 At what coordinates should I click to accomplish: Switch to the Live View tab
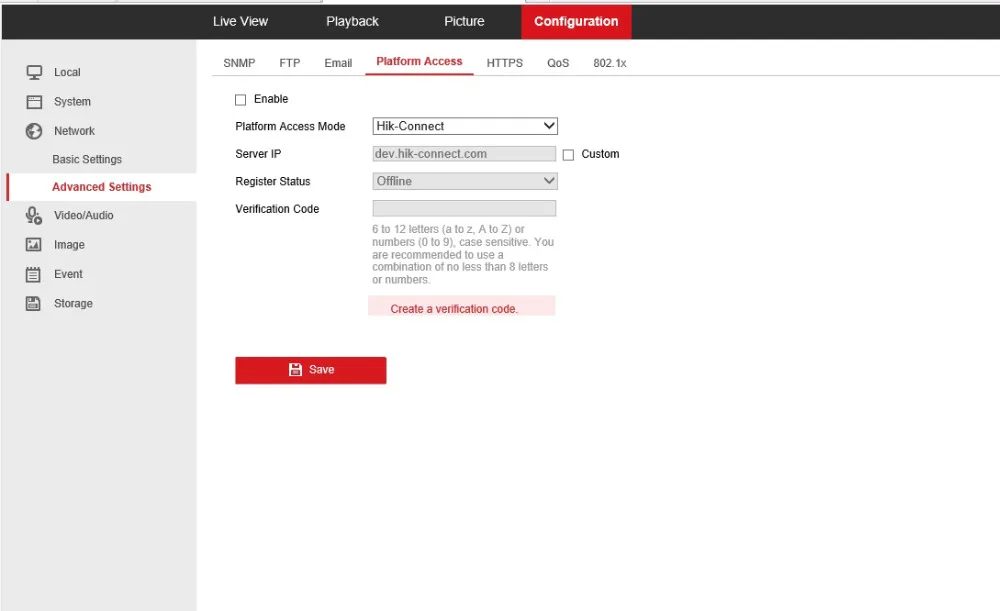click(x=240, y=22)
